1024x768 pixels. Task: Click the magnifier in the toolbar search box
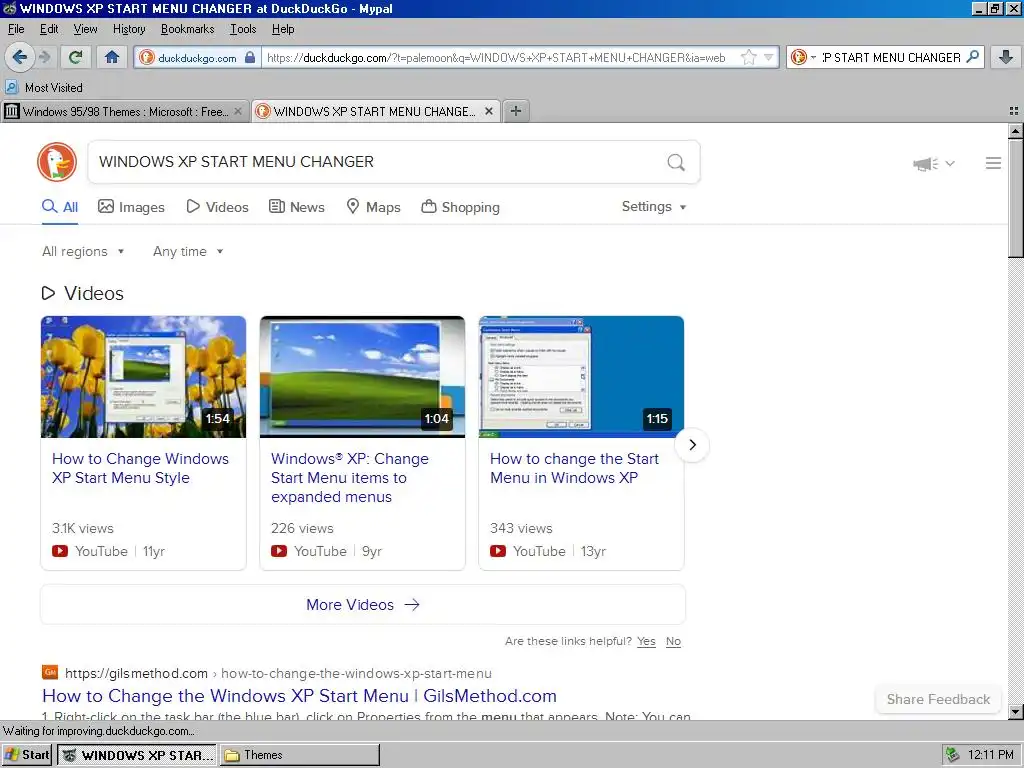973,57
